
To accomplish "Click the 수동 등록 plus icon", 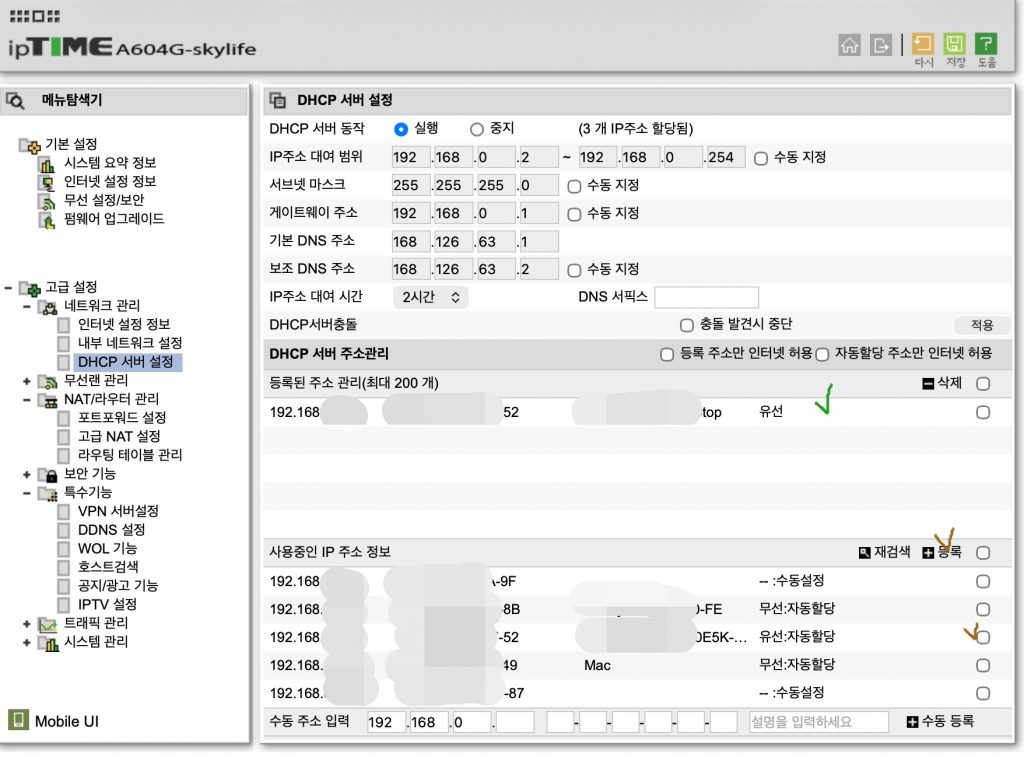I will [912, 722].
